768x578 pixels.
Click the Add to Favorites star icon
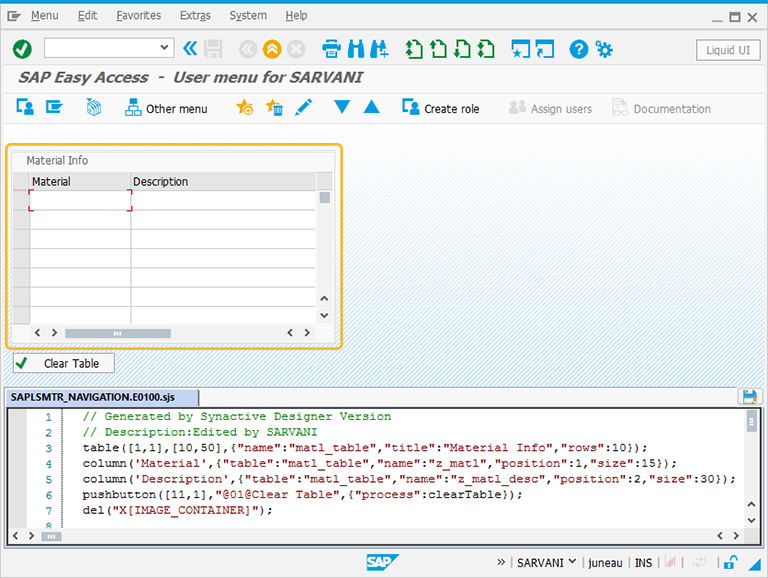pyautogui.click(x=244, y=107)
